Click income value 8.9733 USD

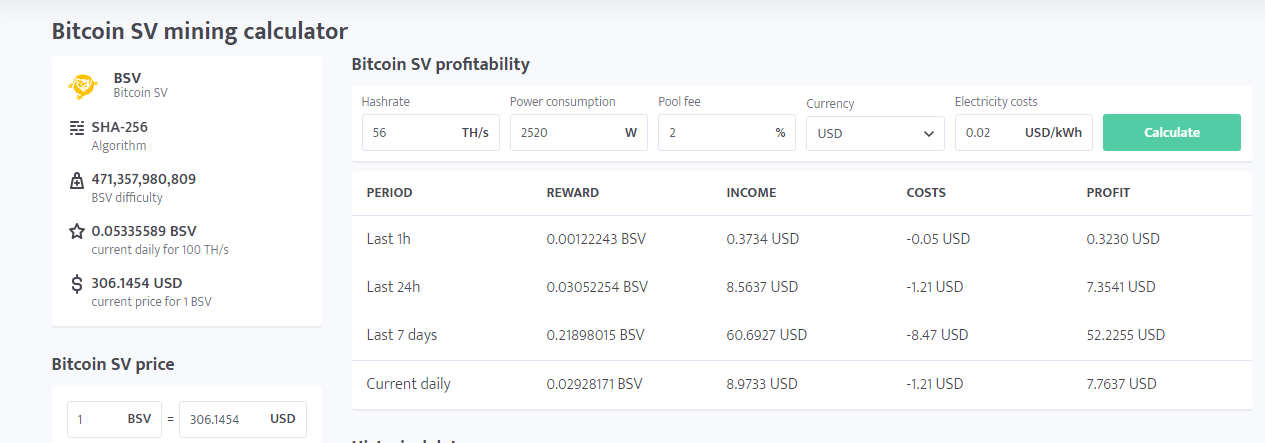(x=763, y=383)
